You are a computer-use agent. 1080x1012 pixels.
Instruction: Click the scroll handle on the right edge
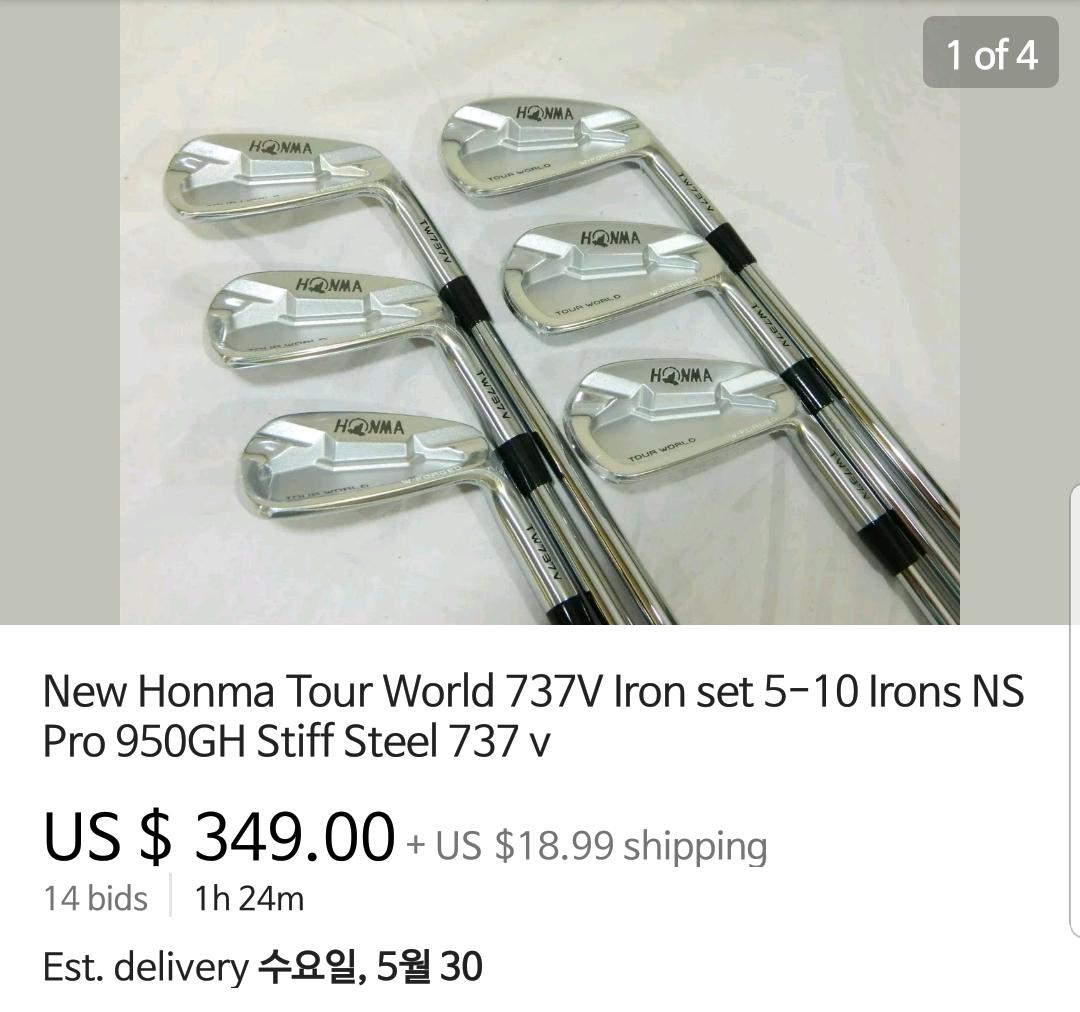tap(1074, 710)
